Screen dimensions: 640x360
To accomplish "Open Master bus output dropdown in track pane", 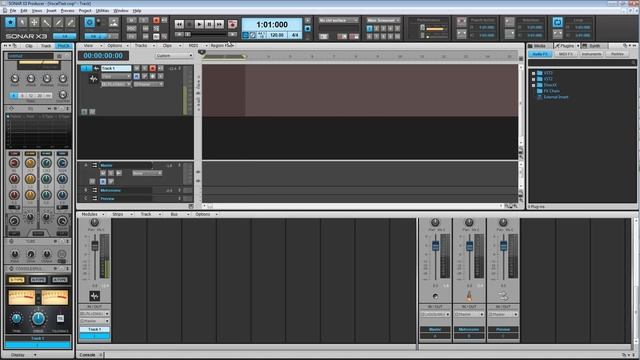I will point(147,173).
